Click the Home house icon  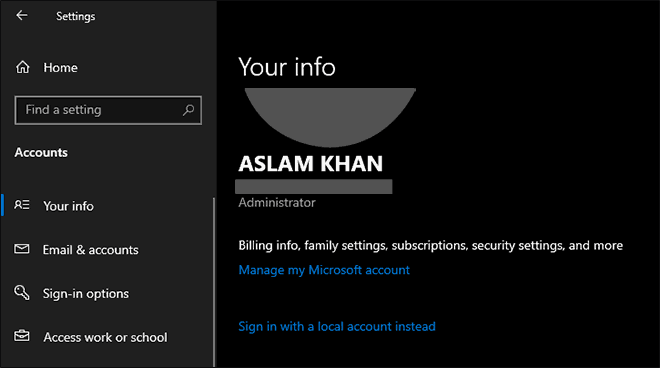click(x=23, y=67)
